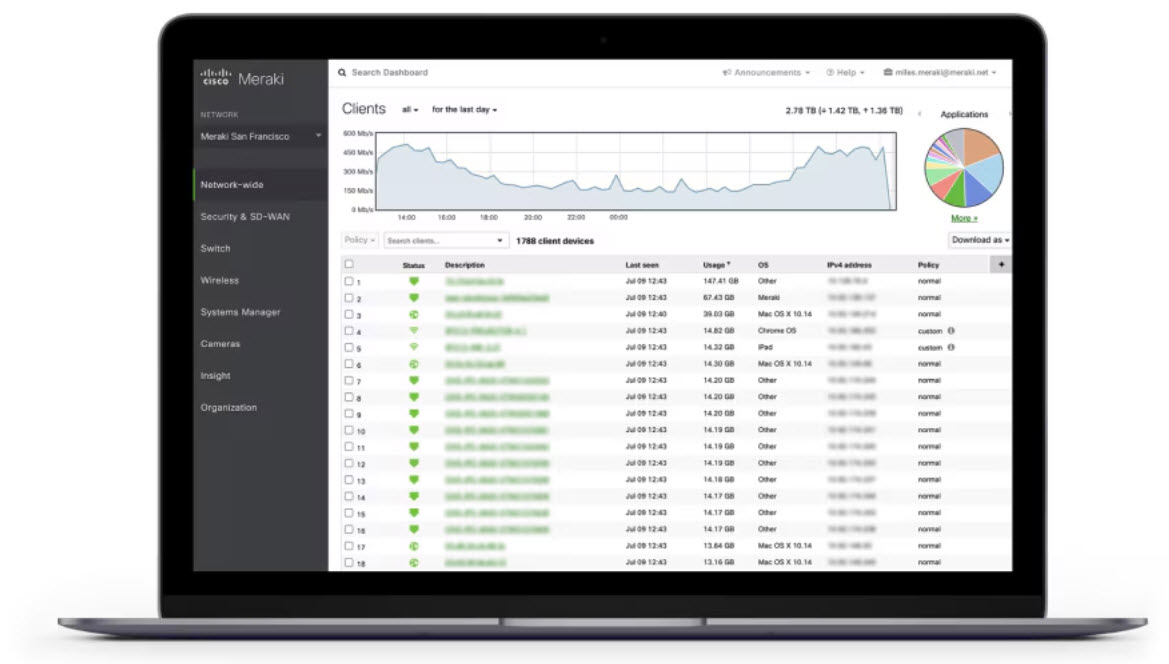
Task: Click the 'More »' link under Applications
Action: [x=964, y=218]
